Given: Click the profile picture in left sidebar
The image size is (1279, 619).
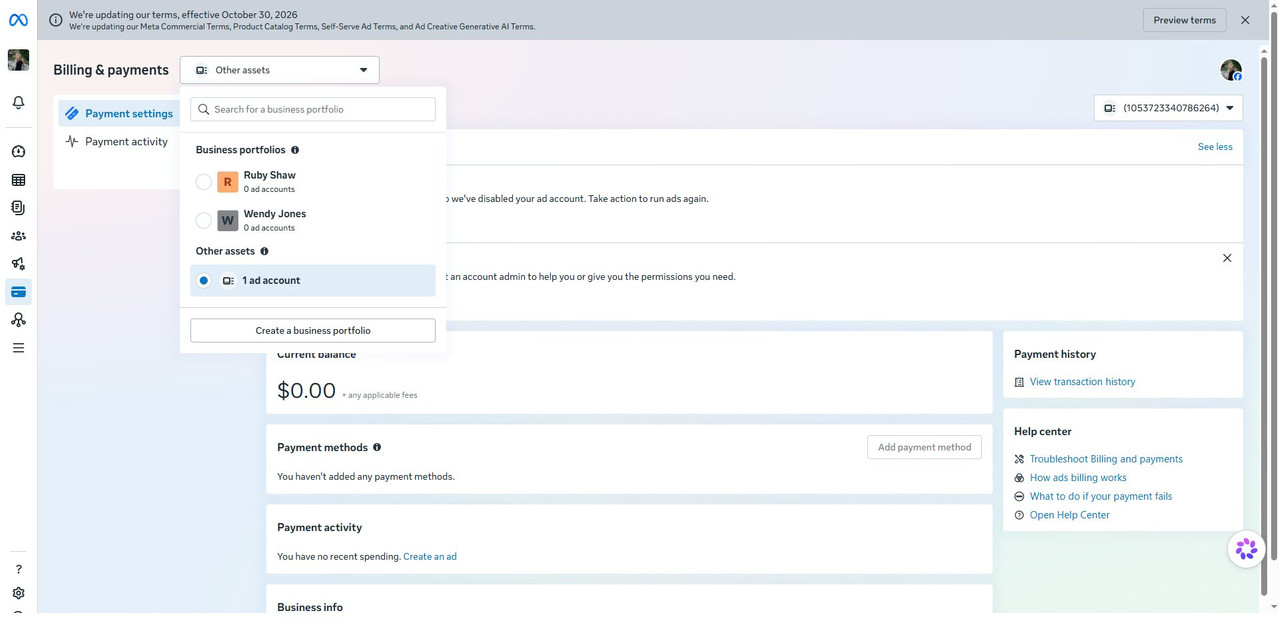Looking at the screenshot, I should pos(18,60).
